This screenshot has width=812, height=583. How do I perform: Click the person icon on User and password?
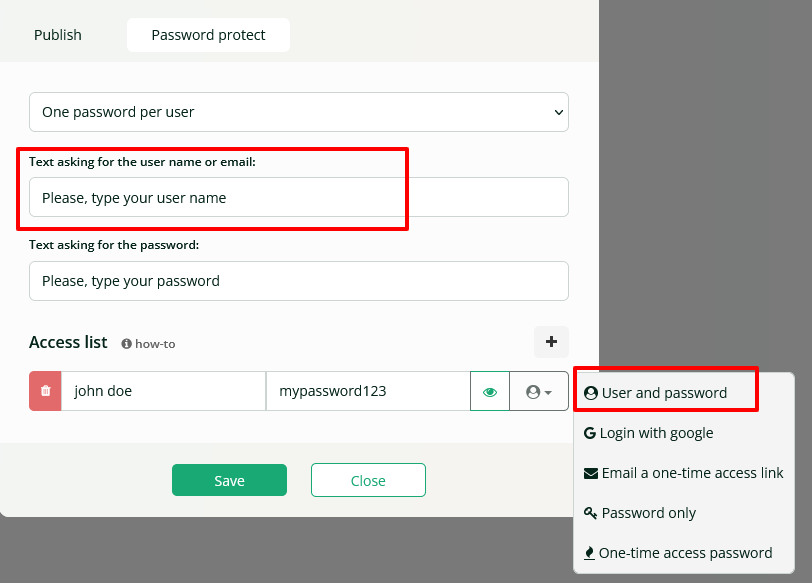tap(590, 392)
